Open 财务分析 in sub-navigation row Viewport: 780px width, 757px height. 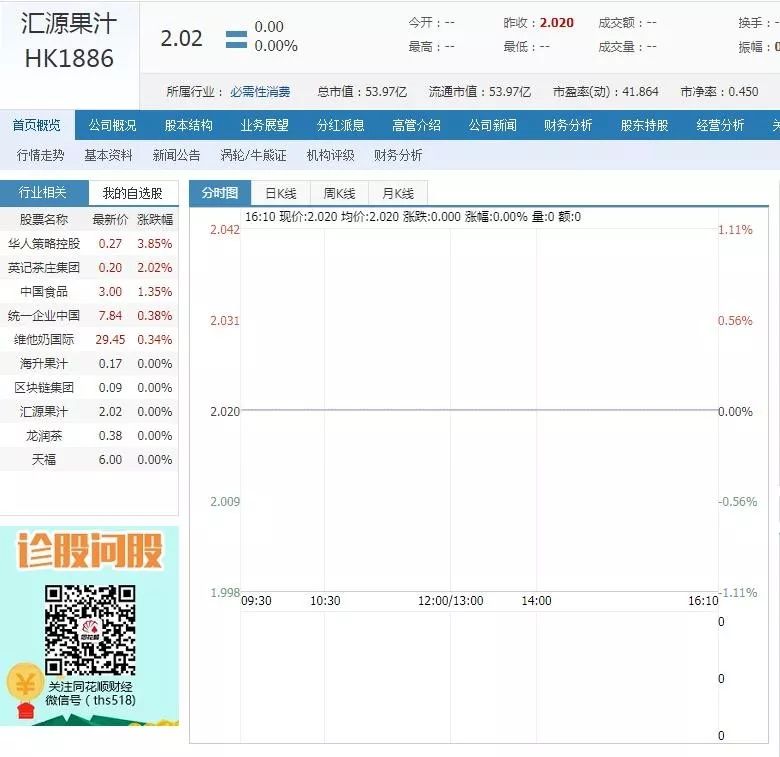pyautogui.click(x=398, y=155)
